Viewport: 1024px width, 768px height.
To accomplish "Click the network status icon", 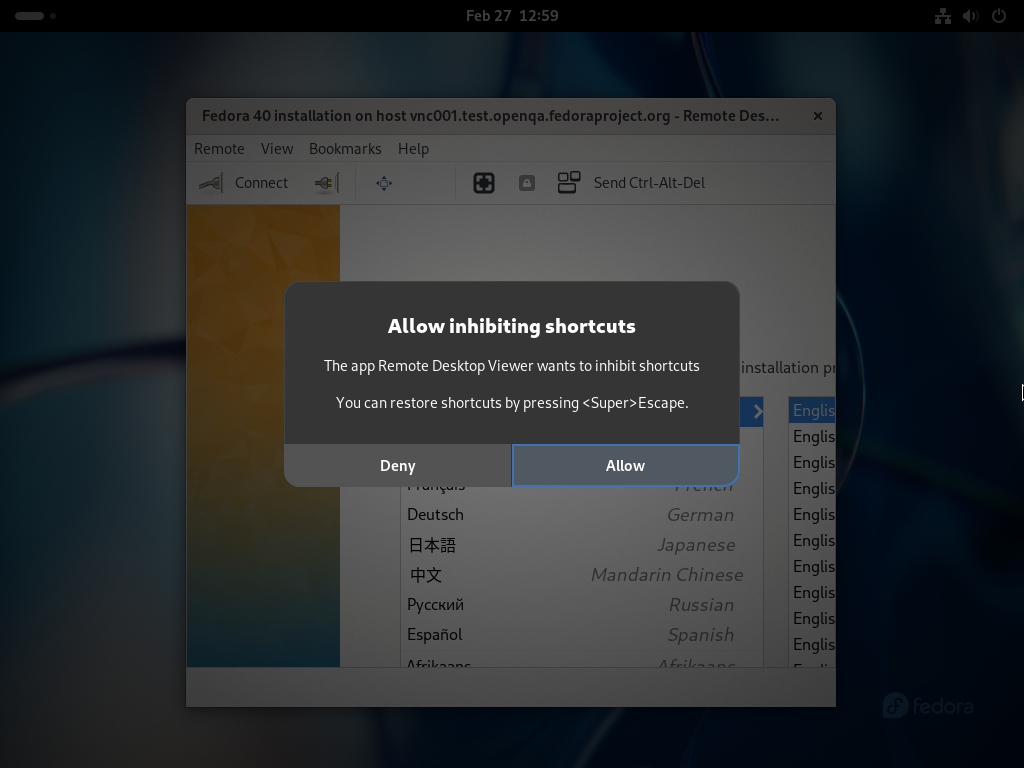I will [x=942, y=16].
